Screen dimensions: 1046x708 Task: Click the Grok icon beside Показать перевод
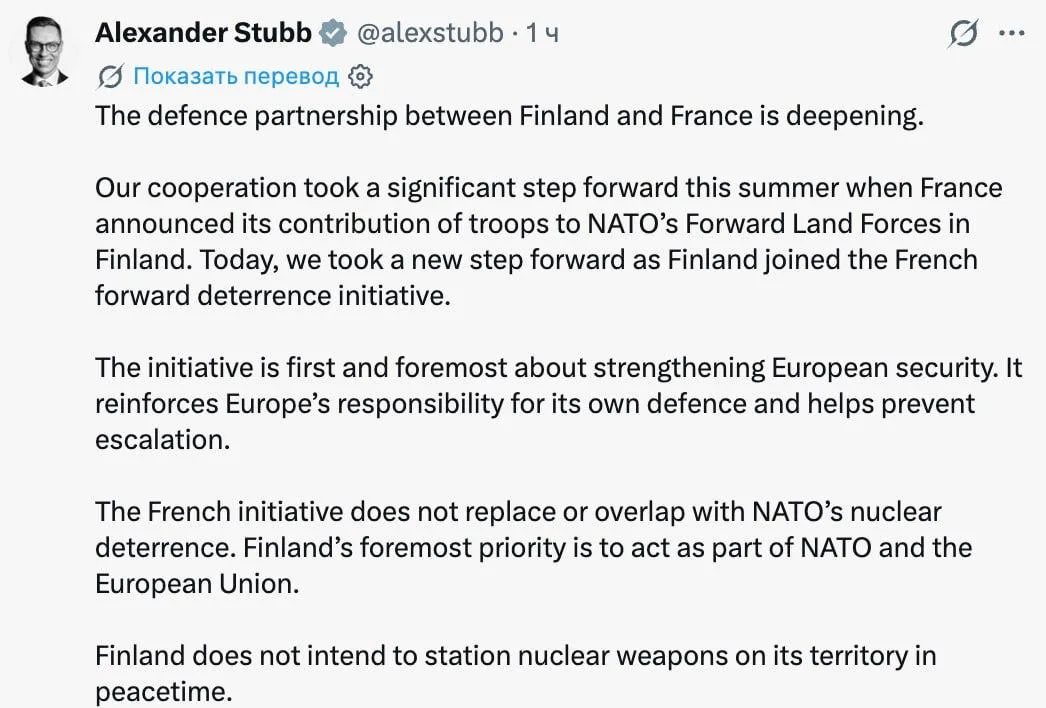tap(110, 77)
